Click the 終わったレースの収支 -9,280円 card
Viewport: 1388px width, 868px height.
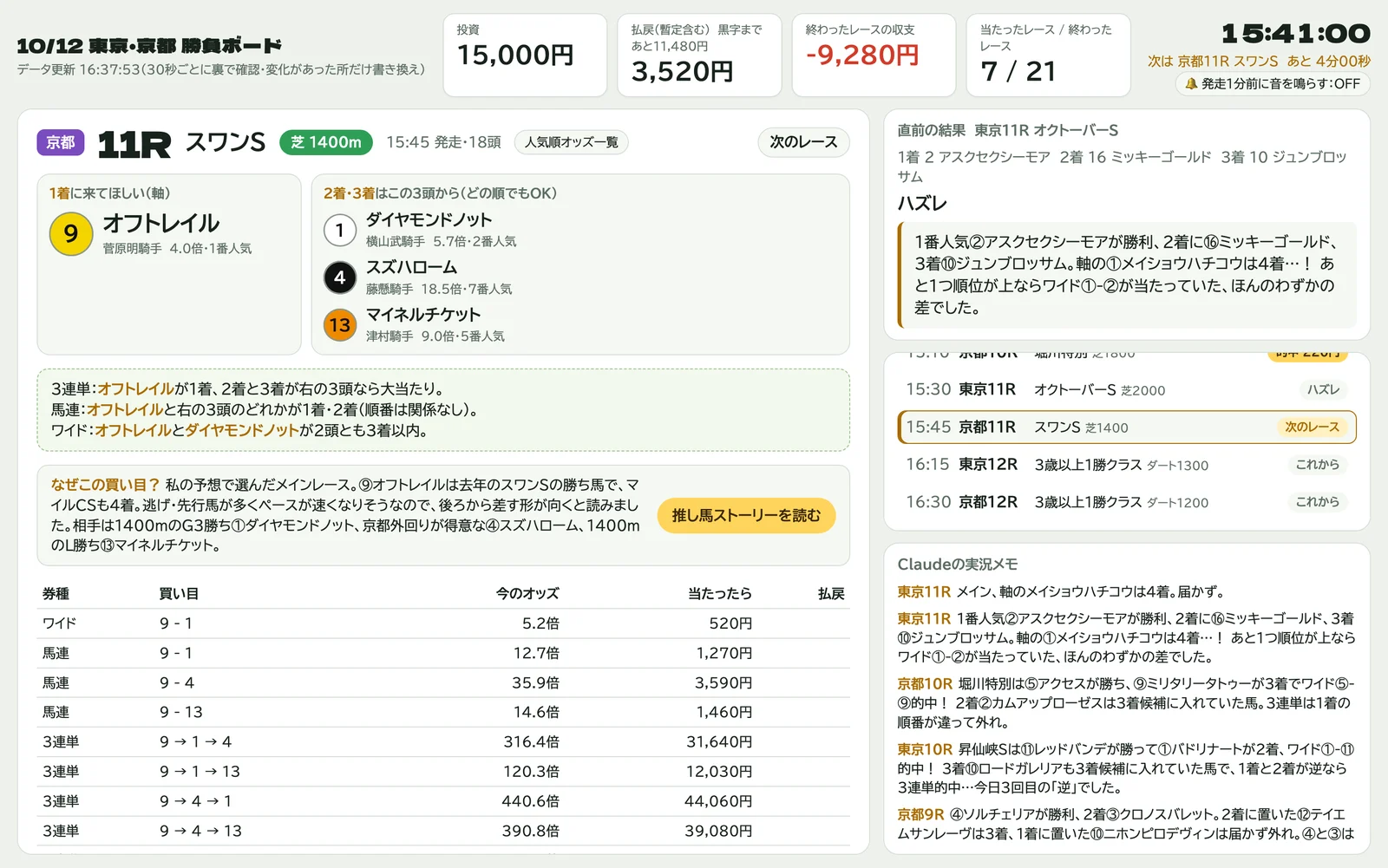[x=874, y=55]
